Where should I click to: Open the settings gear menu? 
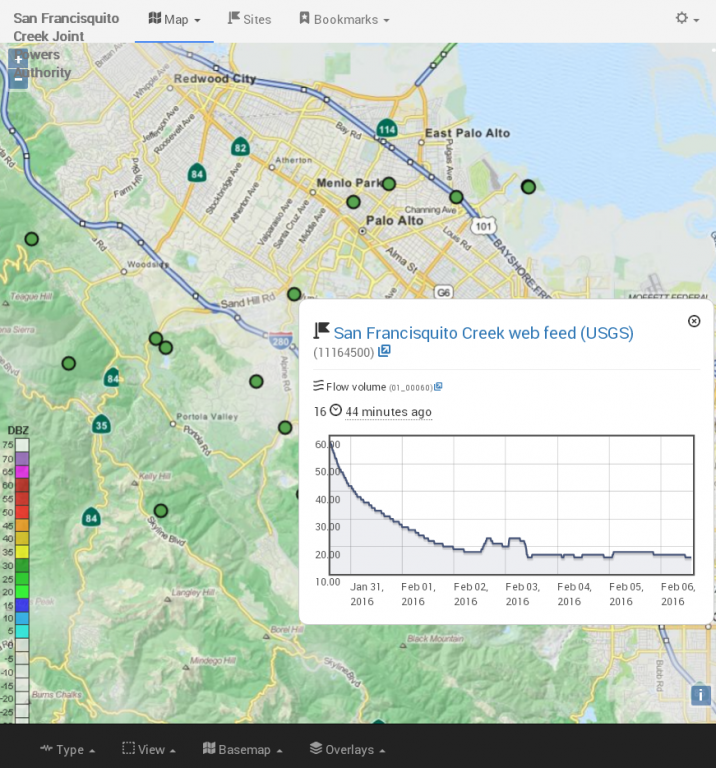click(x=686, y=19)
